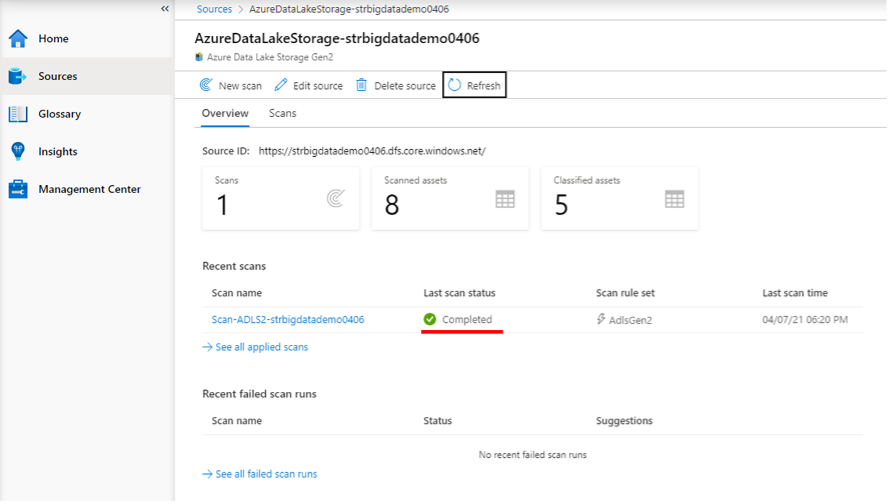Choose Edit source in toolbar
This screenshot has height=504, width=889.
(x=318, y=86)
